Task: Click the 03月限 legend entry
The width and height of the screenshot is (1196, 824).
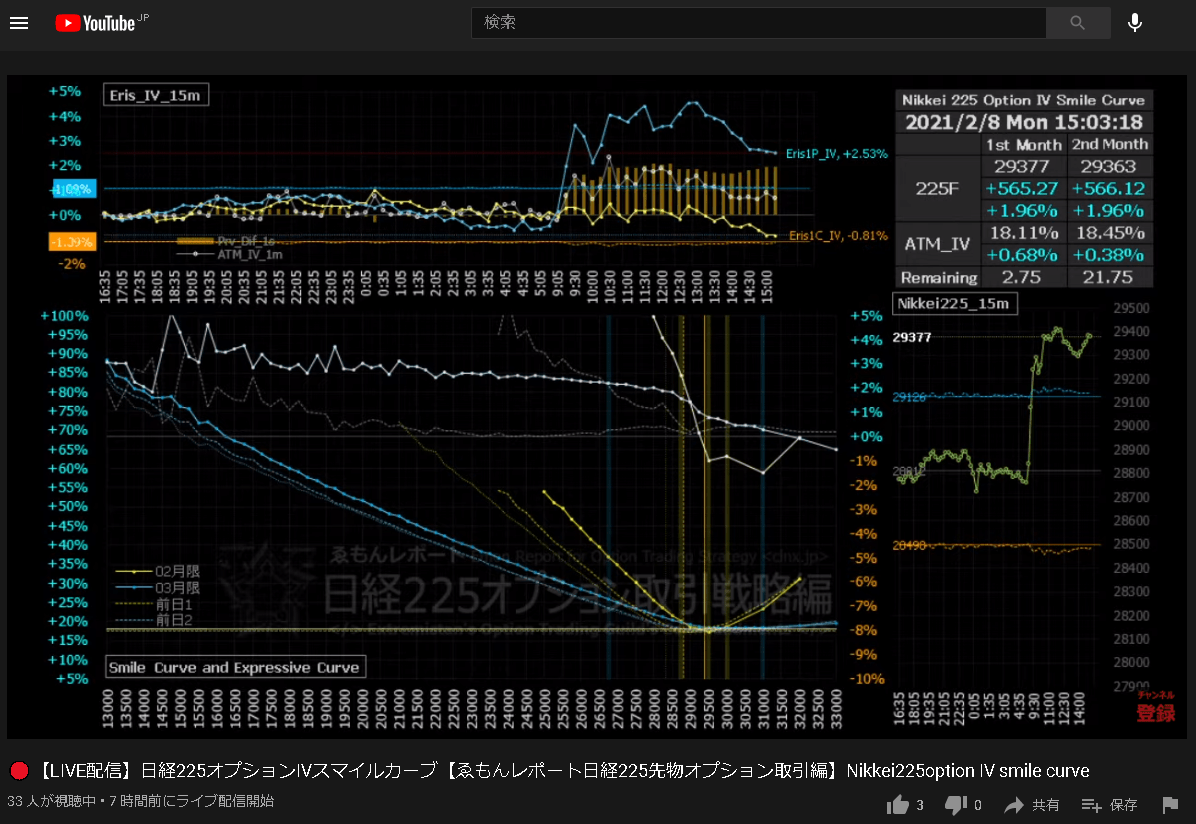Action: pos(158,587)
